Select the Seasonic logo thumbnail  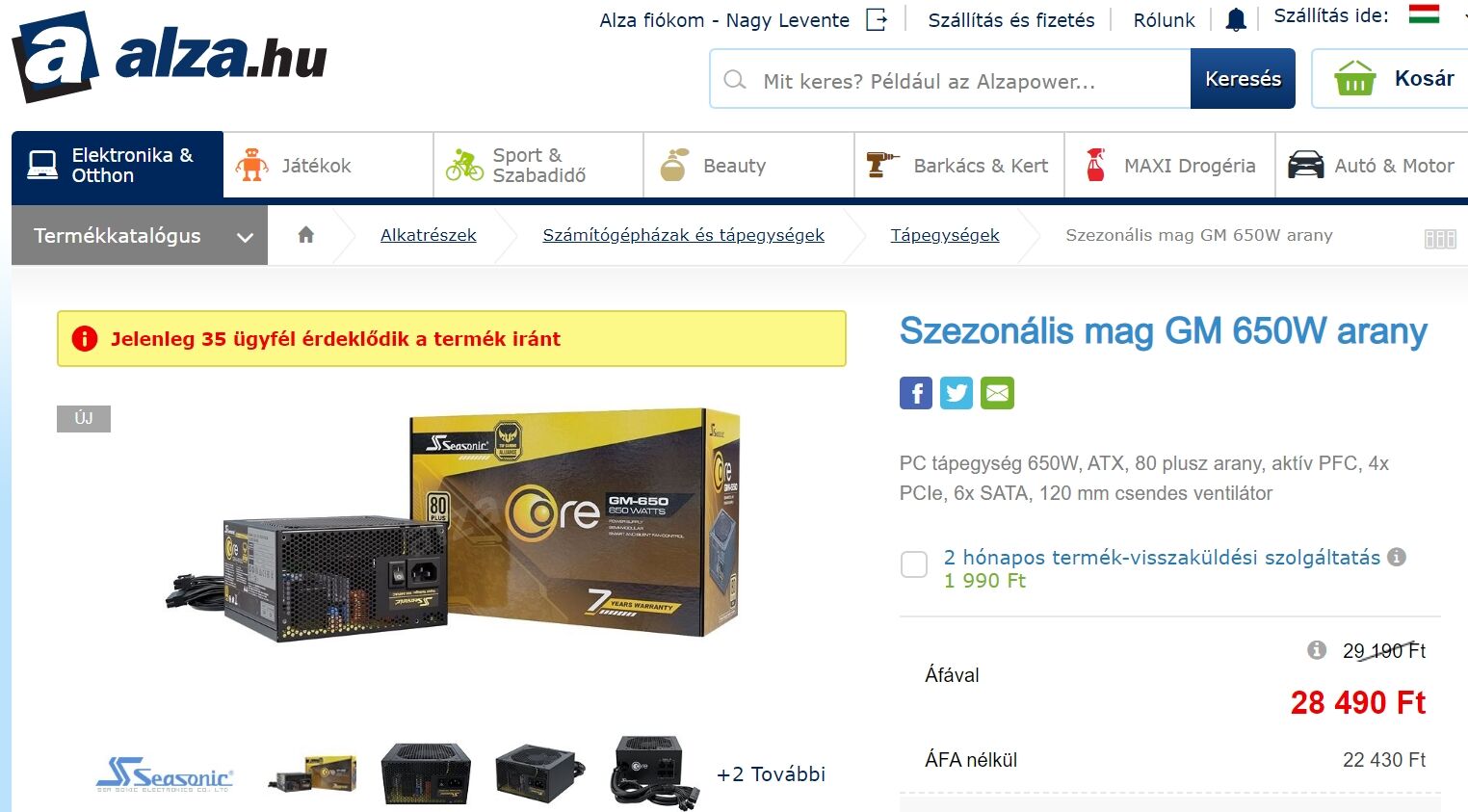[165, 774]
